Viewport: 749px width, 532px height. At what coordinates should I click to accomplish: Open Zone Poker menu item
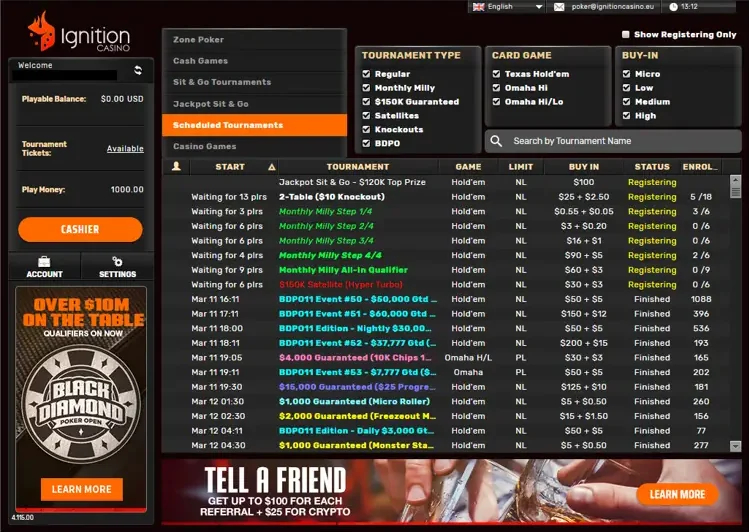pyautogui.click(x=254, y=40)
